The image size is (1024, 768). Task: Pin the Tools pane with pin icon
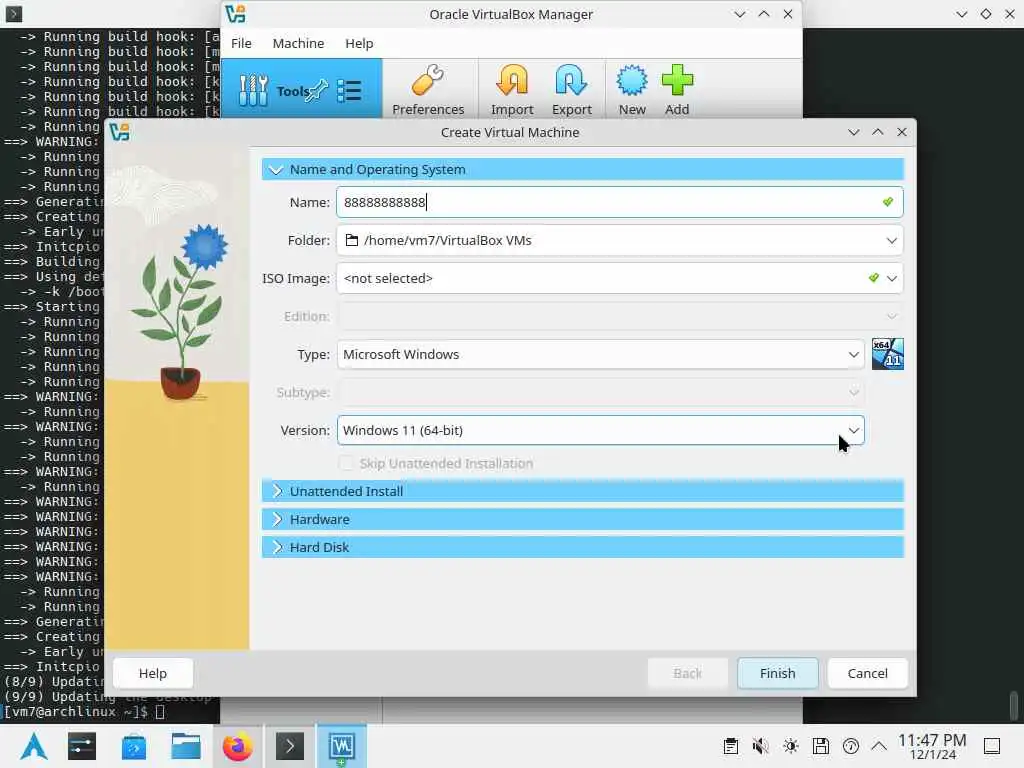point(317,90)
